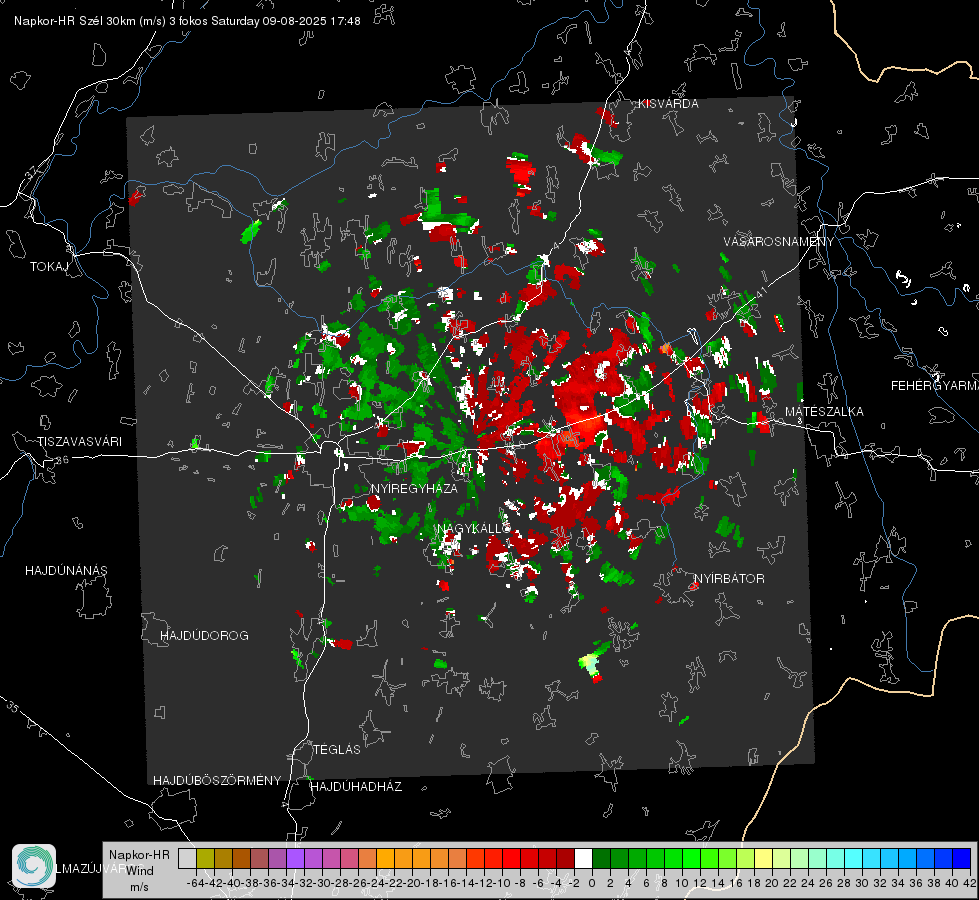The image size is (979, 900).
Task: Click the Wind label in the legend
Action: tap(139, 871)
